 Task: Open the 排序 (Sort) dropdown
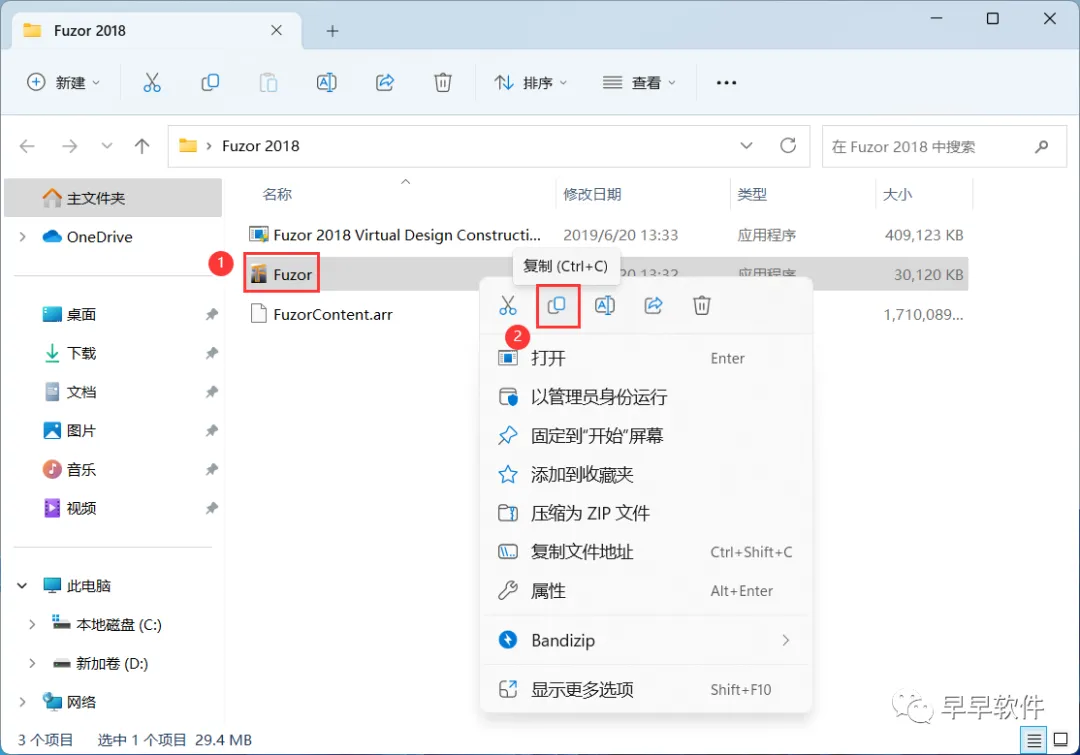[x=530, y=83]
